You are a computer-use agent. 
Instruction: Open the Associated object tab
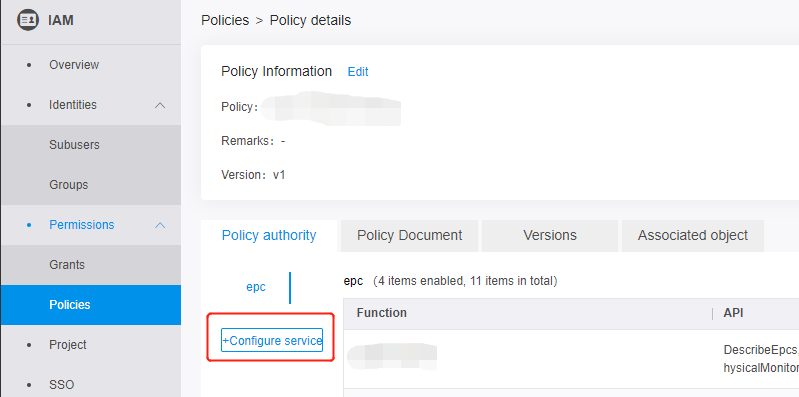[x=693, y=235]
